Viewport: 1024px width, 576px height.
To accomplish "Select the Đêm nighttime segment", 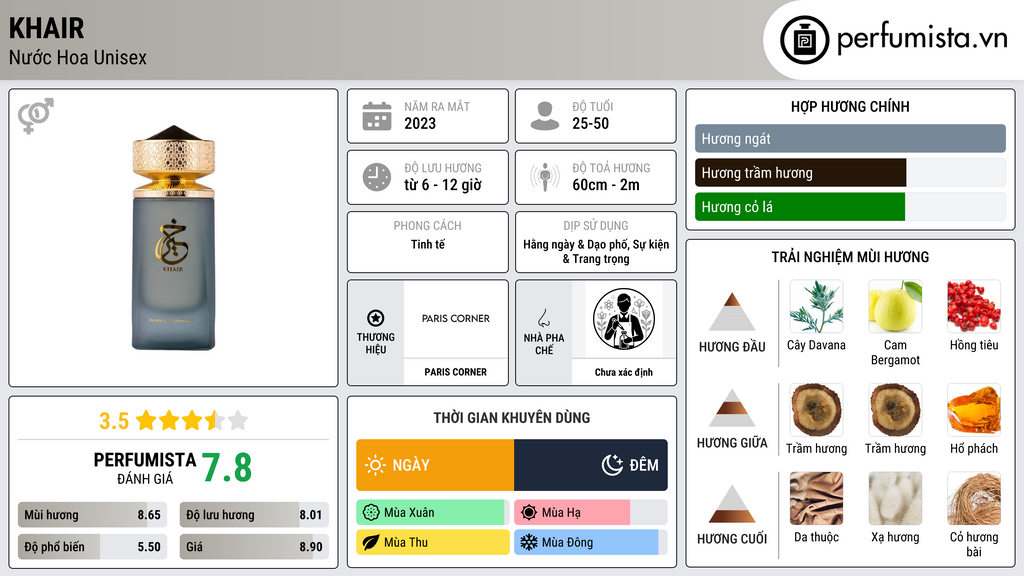I will (x=591, y=465).
